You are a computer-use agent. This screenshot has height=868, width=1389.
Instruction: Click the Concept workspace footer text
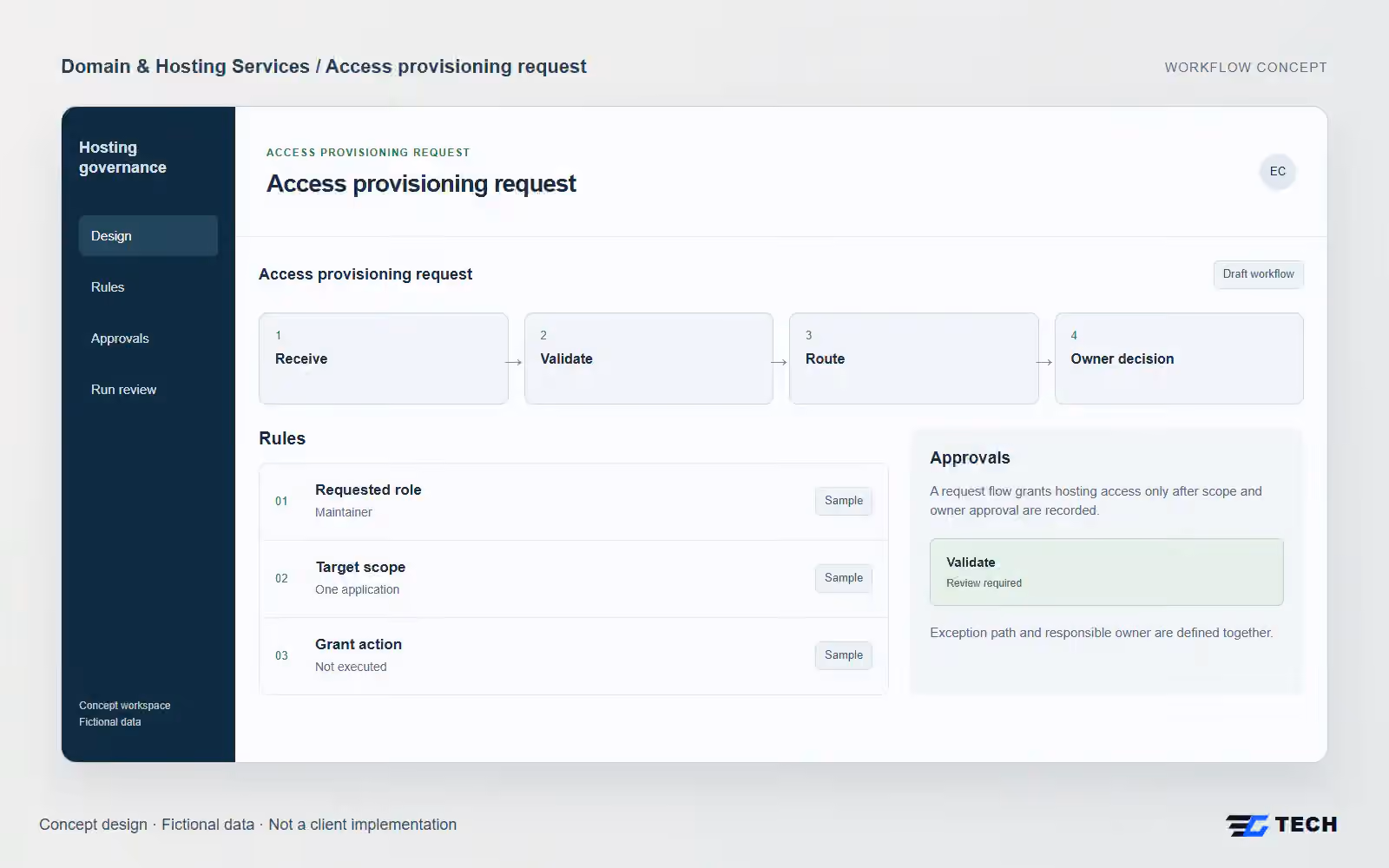tap(125, 706)
